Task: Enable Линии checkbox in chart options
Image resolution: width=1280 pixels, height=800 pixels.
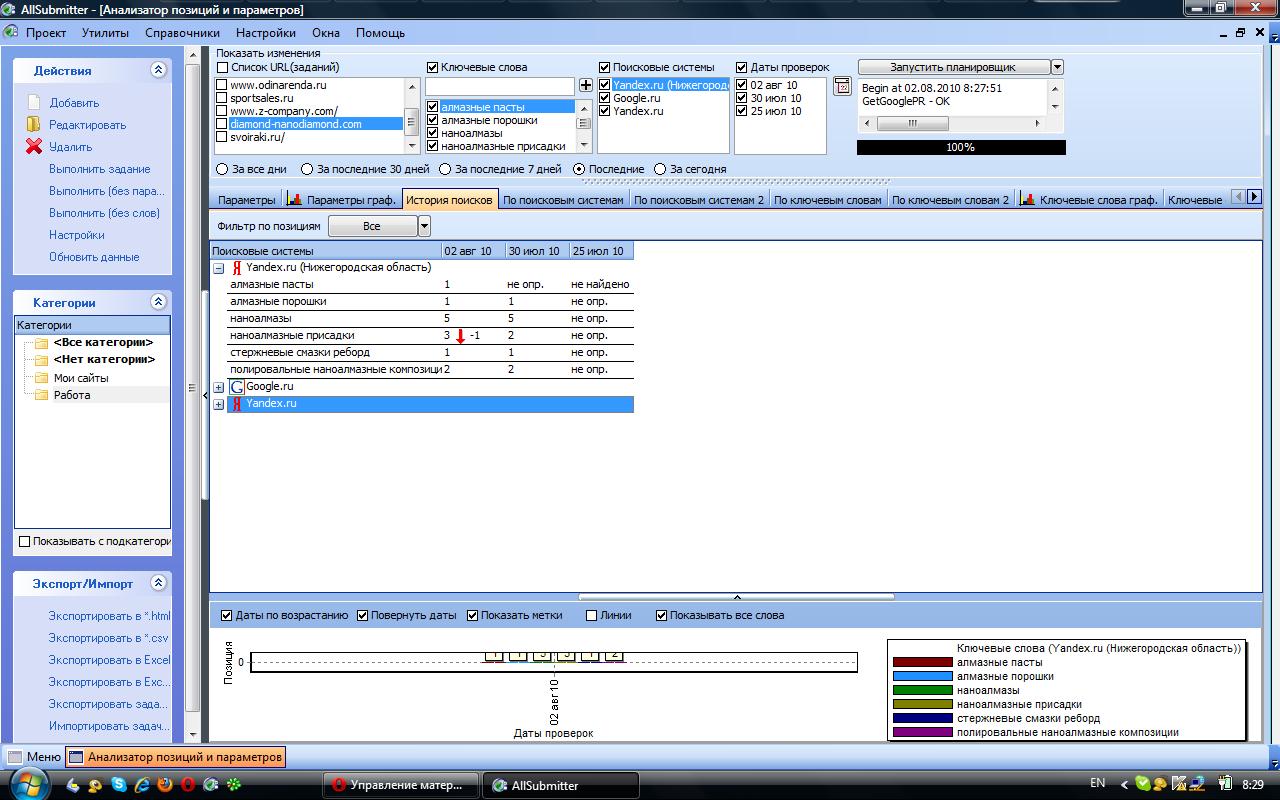Action: point(592,616)
